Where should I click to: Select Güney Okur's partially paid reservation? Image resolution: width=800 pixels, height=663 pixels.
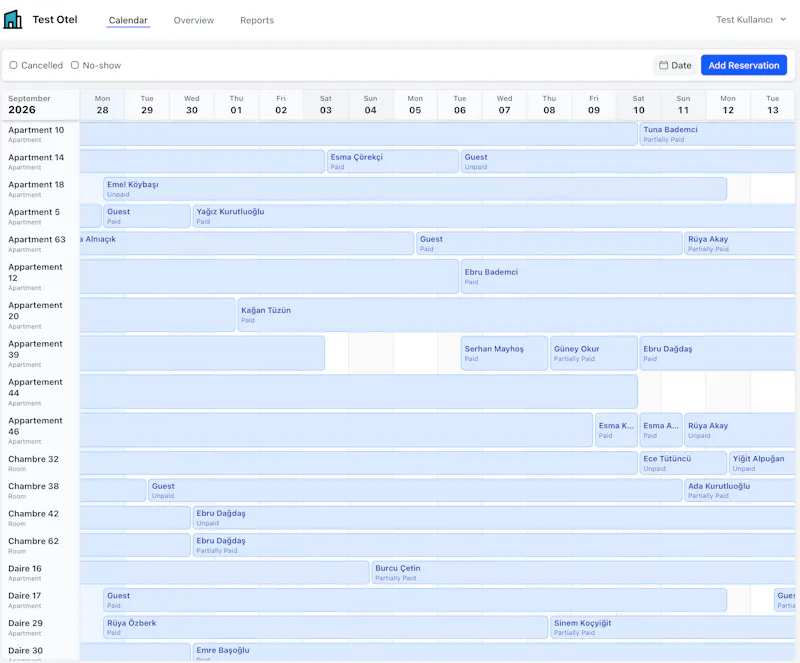[594, 353]
